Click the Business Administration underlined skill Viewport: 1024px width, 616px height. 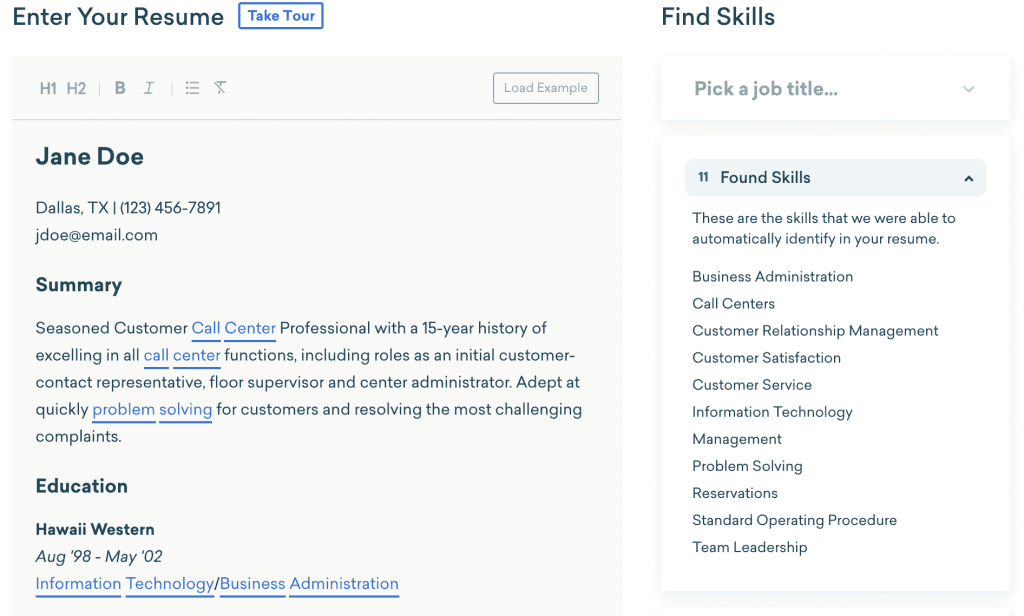309,583
